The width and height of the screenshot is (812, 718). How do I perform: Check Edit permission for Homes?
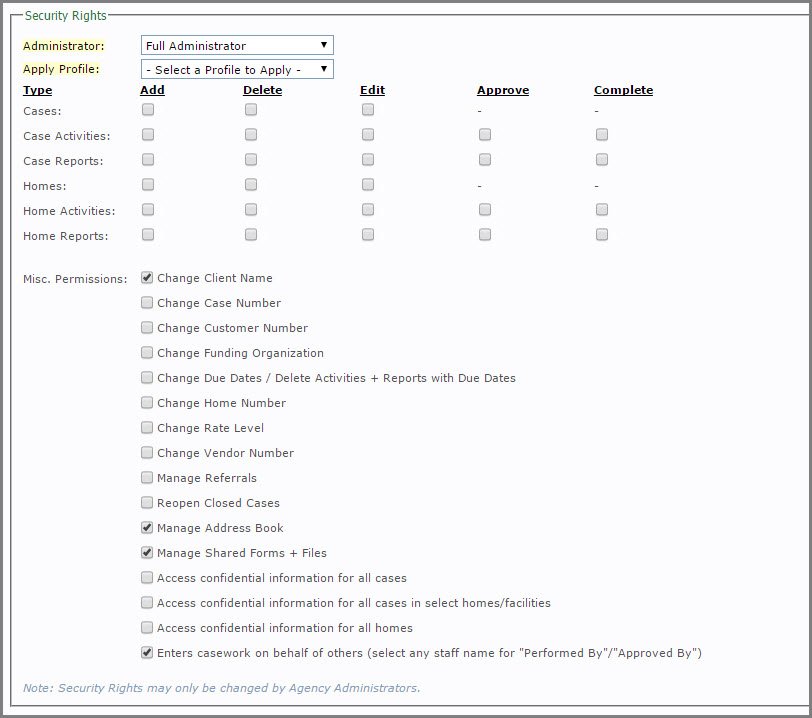(x=368, y=184)
